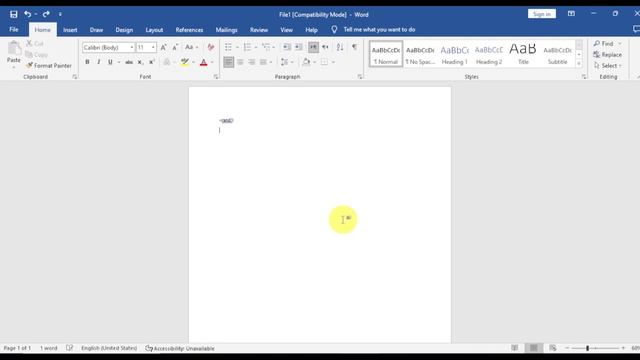Decrease paragraph indent

click(x=287, y=47)
